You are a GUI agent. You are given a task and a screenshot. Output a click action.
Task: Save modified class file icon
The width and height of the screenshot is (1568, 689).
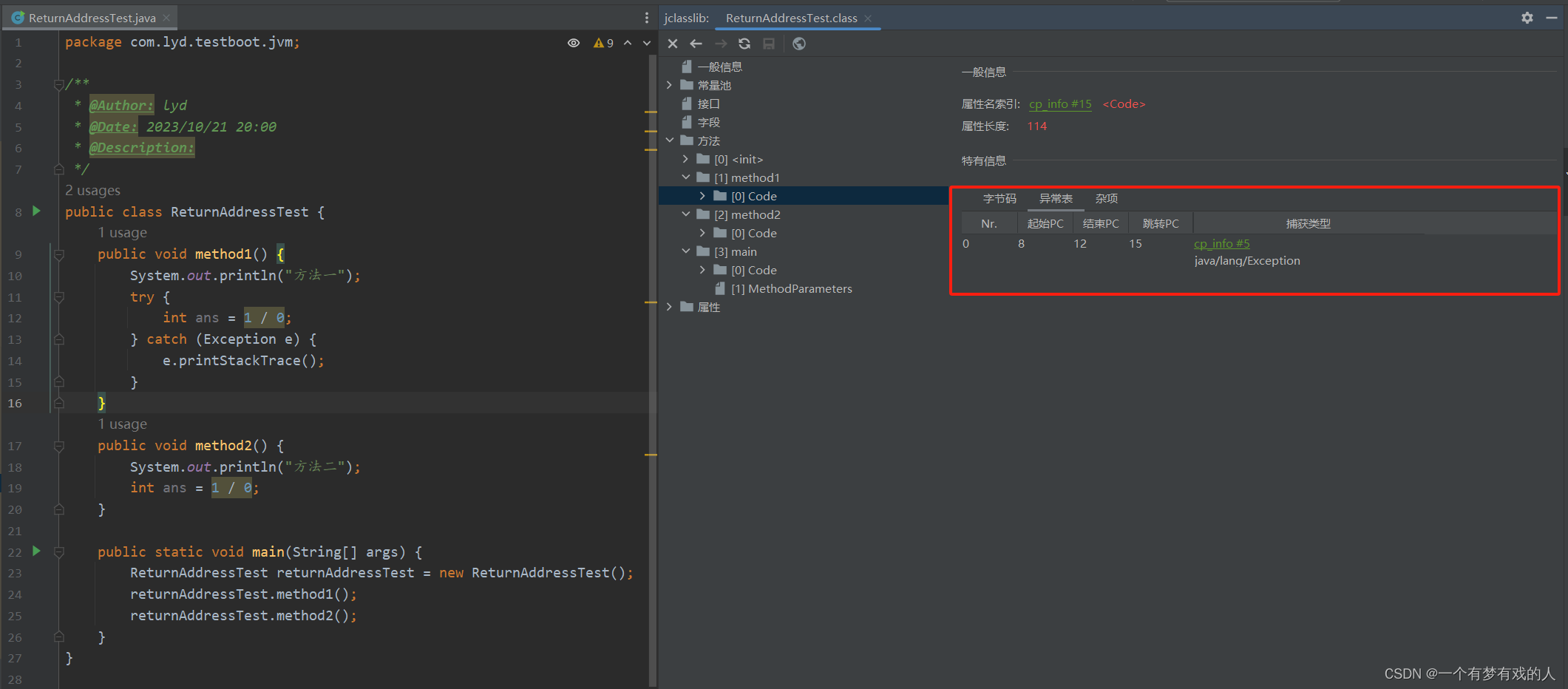coord(769,44)
